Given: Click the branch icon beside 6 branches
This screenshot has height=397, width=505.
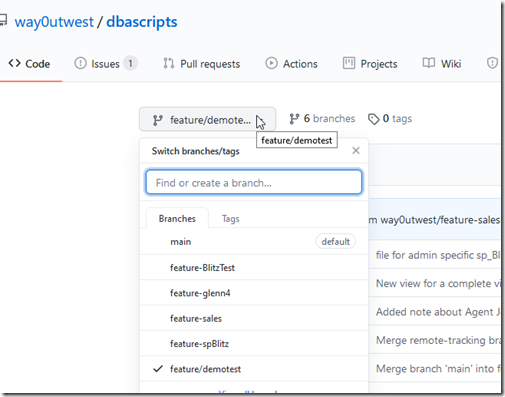Looking at the screenshot, I should (x=294, y=119).
